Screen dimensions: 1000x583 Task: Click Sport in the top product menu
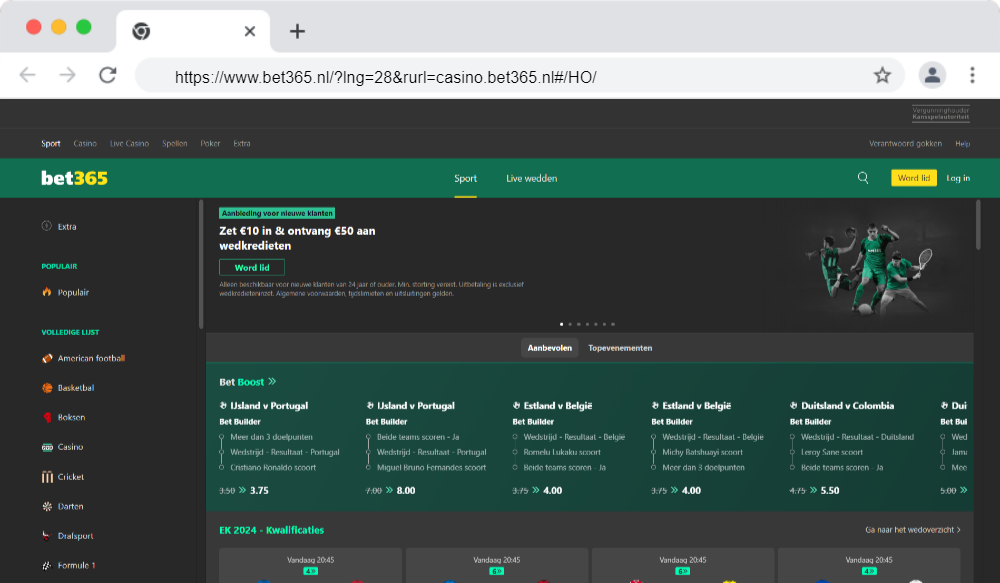point(51,144)
